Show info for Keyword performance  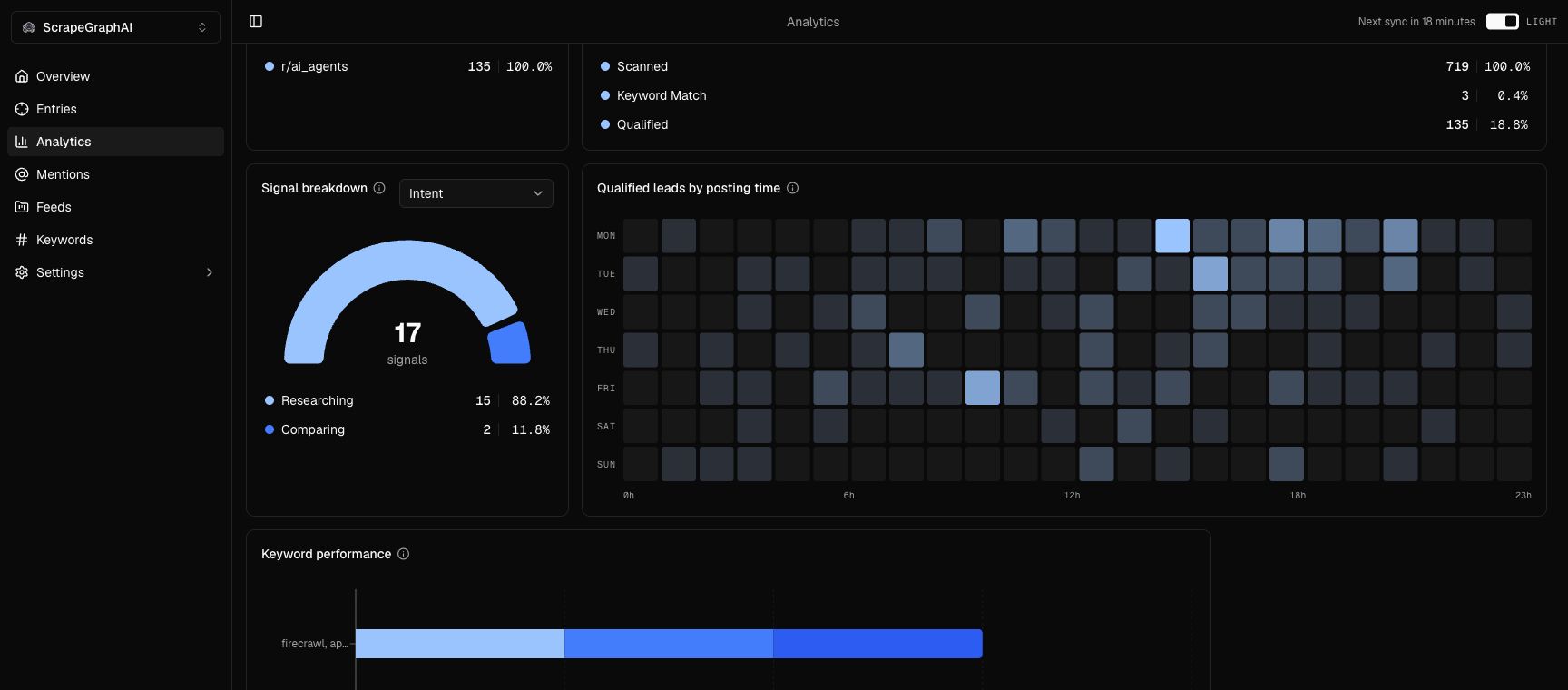[404, 554]
